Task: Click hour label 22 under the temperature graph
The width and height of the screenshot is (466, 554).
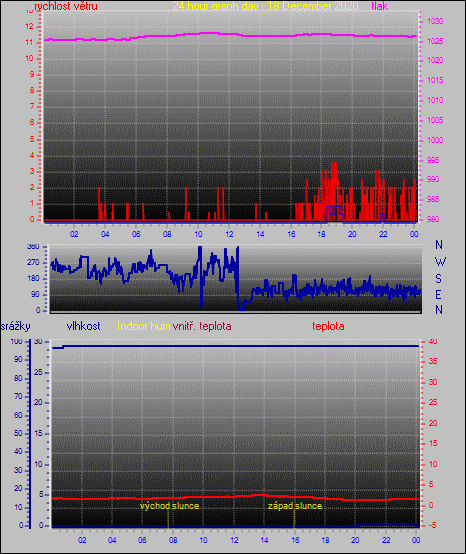Action: (386, 540)
